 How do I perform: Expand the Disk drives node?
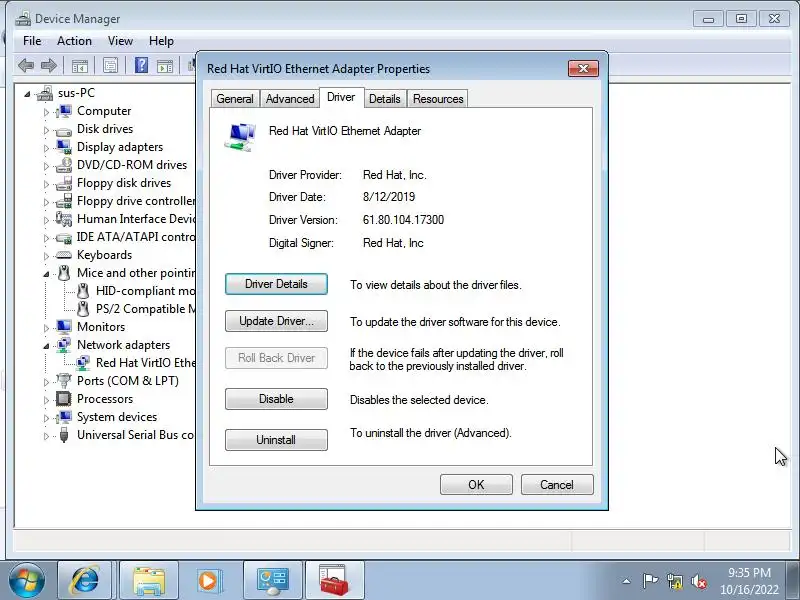[46, 130]
